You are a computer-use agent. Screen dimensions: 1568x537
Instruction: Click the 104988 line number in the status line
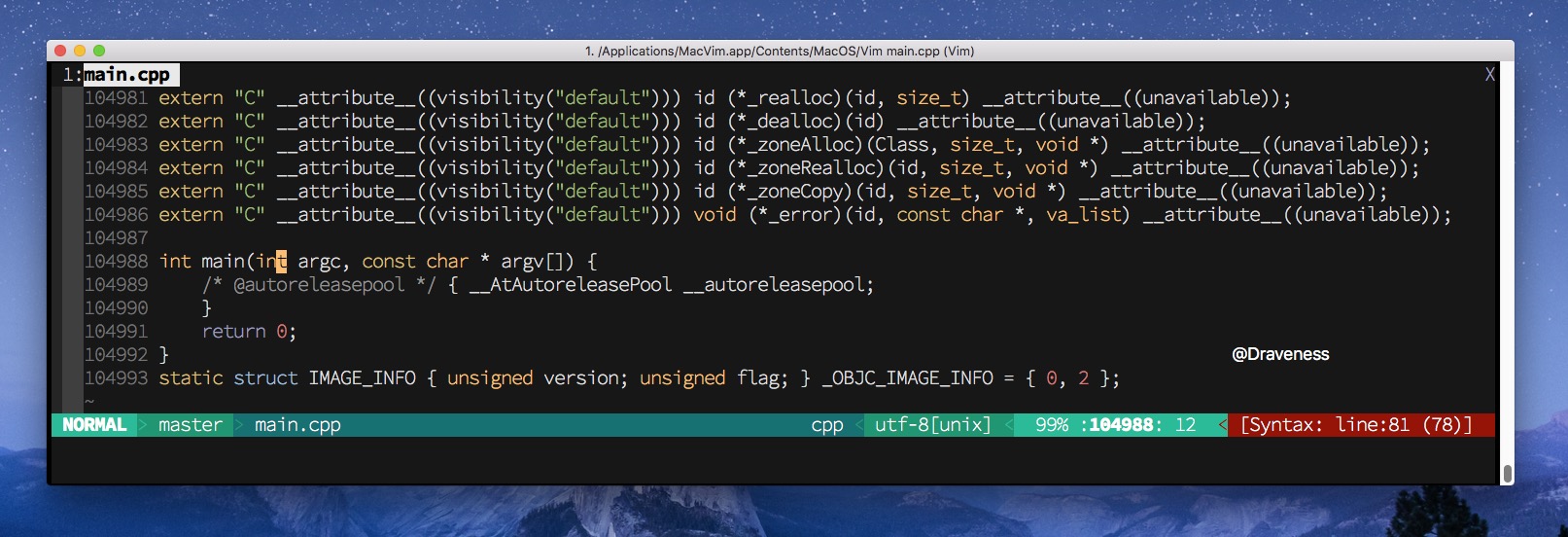click(x=1120, y=425)
